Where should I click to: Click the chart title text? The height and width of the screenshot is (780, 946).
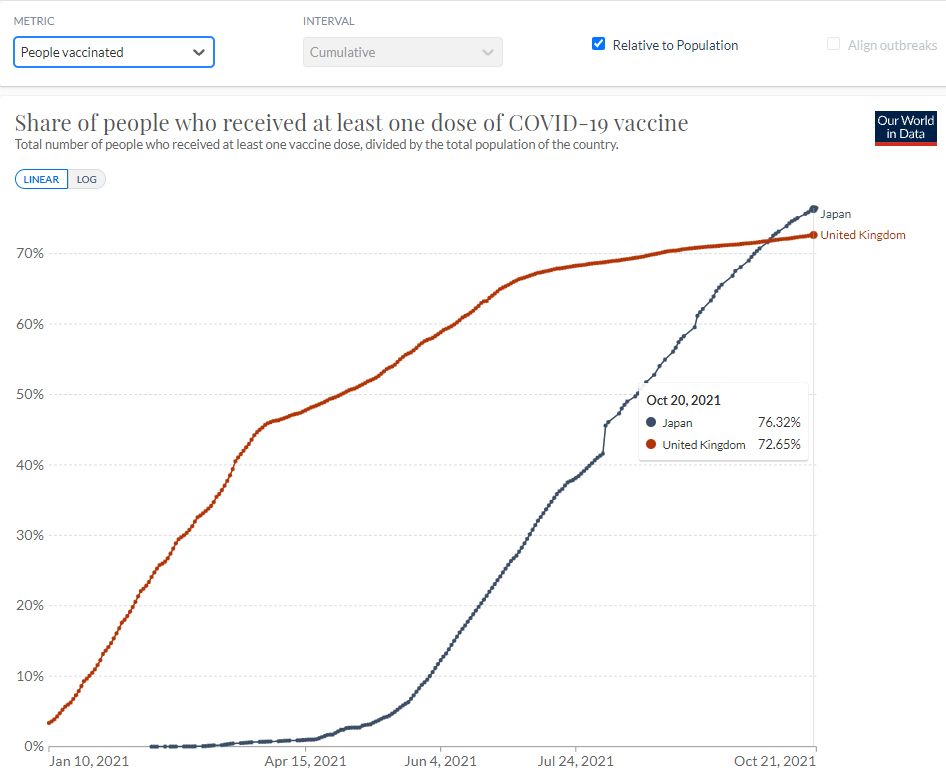coord(351,123)
